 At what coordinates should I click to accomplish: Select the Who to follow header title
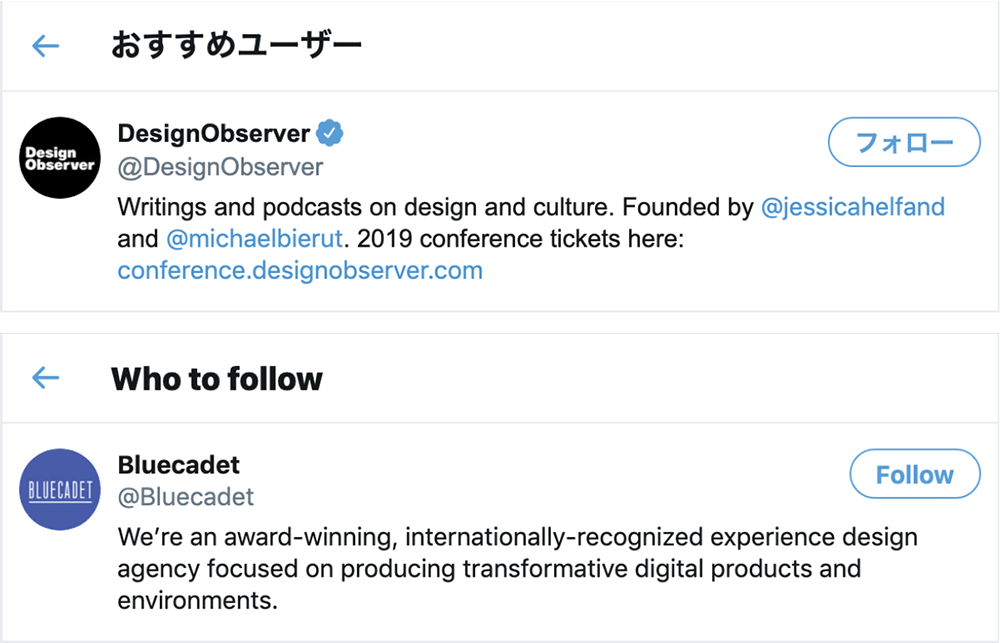tap(217, 378)
